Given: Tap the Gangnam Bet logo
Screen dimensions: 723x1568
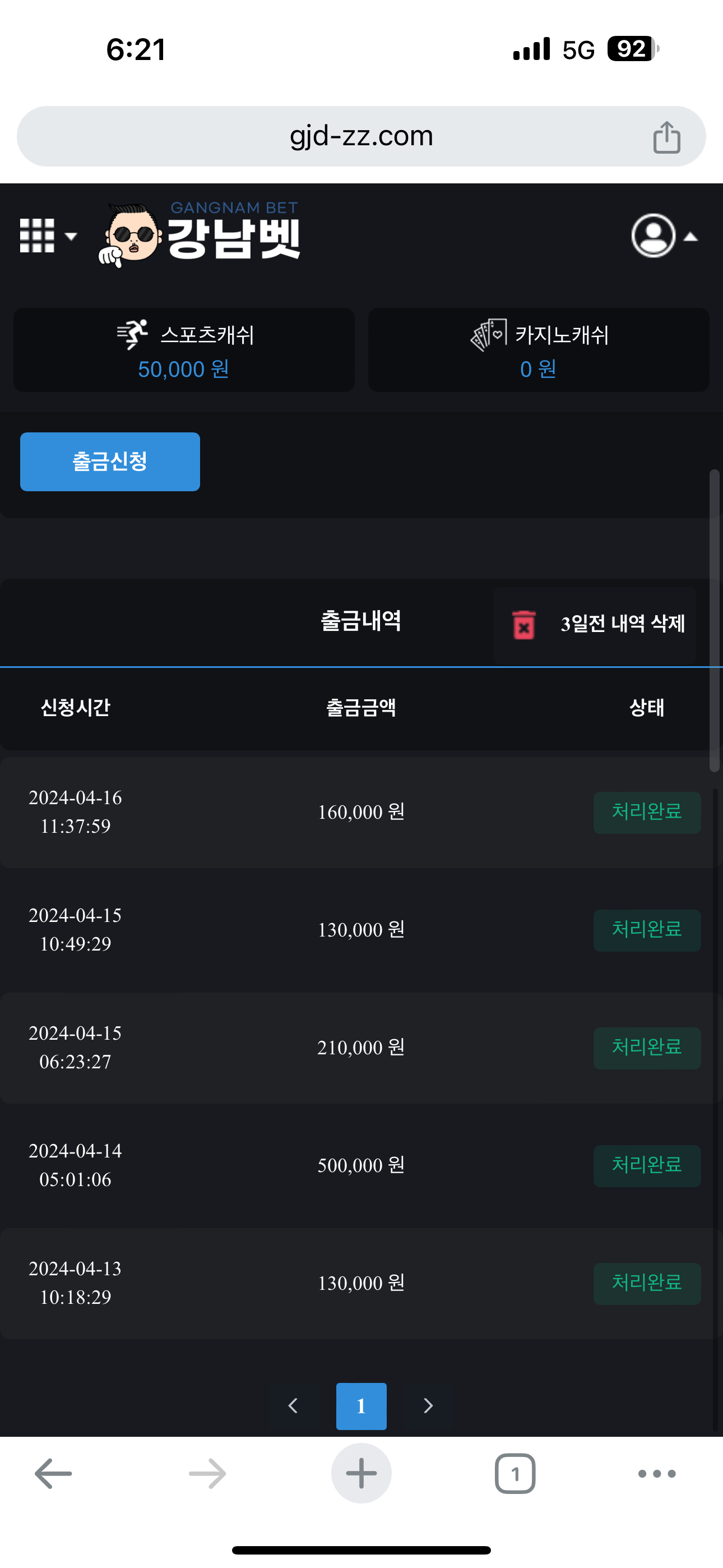Looking at the screenshot, I should pos(200,234).
